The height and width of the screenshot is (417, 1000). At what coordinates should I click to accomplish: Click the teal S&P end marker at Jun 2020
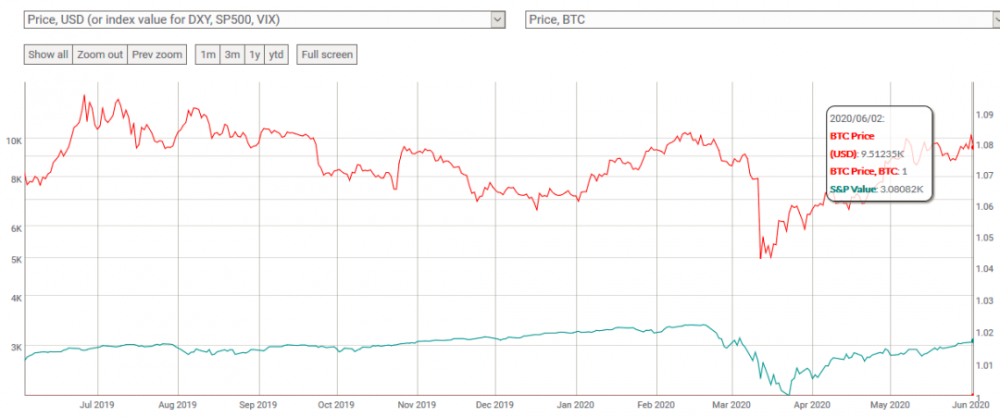pyautogui.click(x=973, y=341)
